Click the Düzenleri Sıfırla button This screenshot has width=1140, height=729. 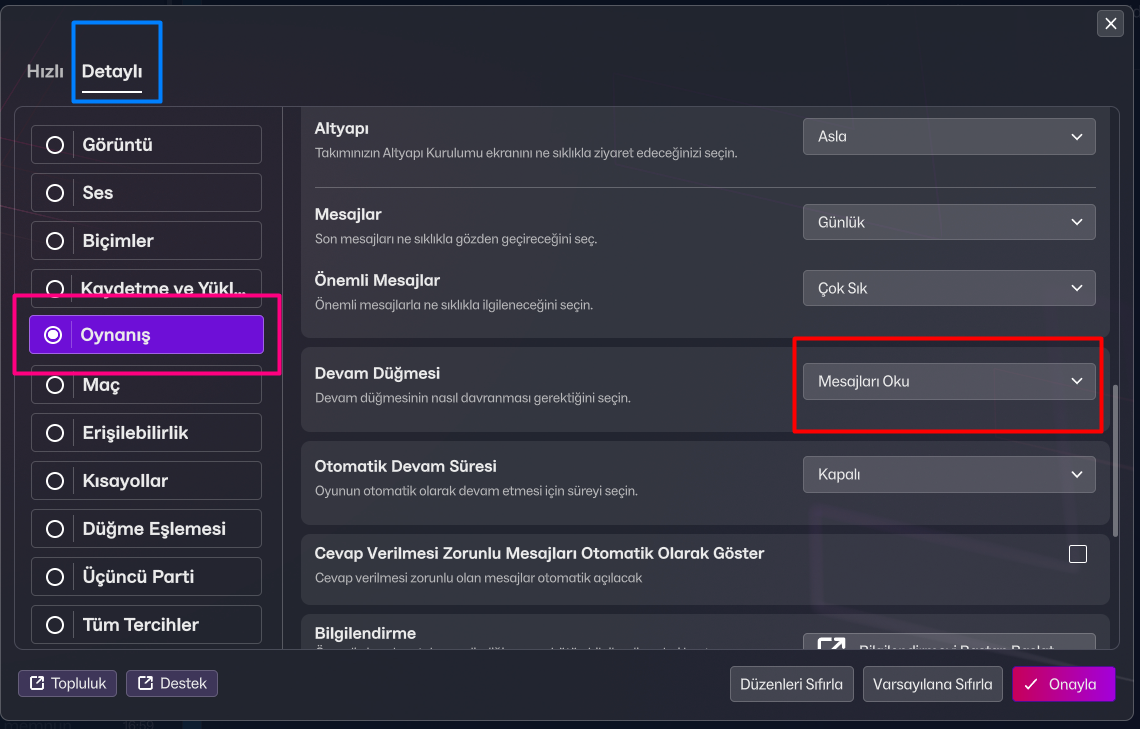792,684
